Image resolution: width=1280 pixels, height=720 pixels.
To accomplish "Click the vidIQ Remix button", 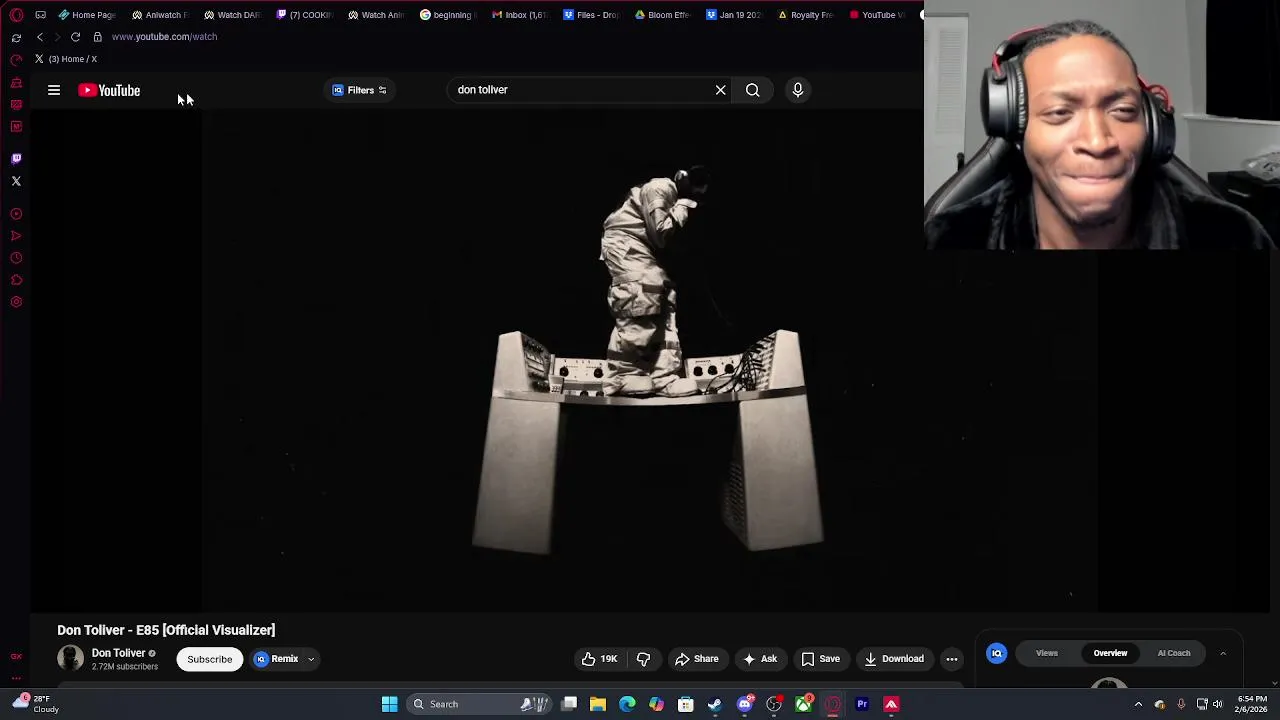I will point(277,659).
